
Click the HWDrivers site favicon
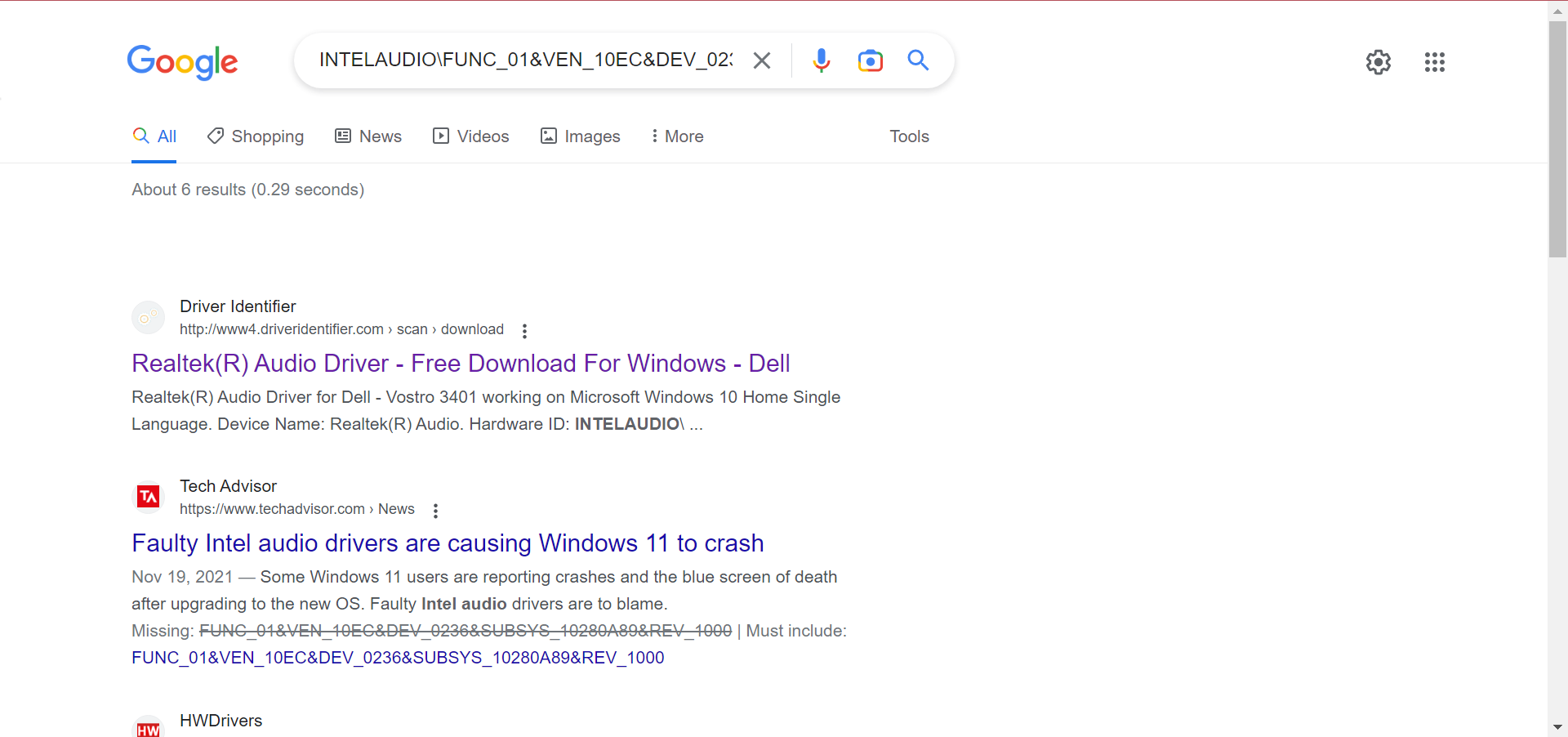click(x=148, y=727)
